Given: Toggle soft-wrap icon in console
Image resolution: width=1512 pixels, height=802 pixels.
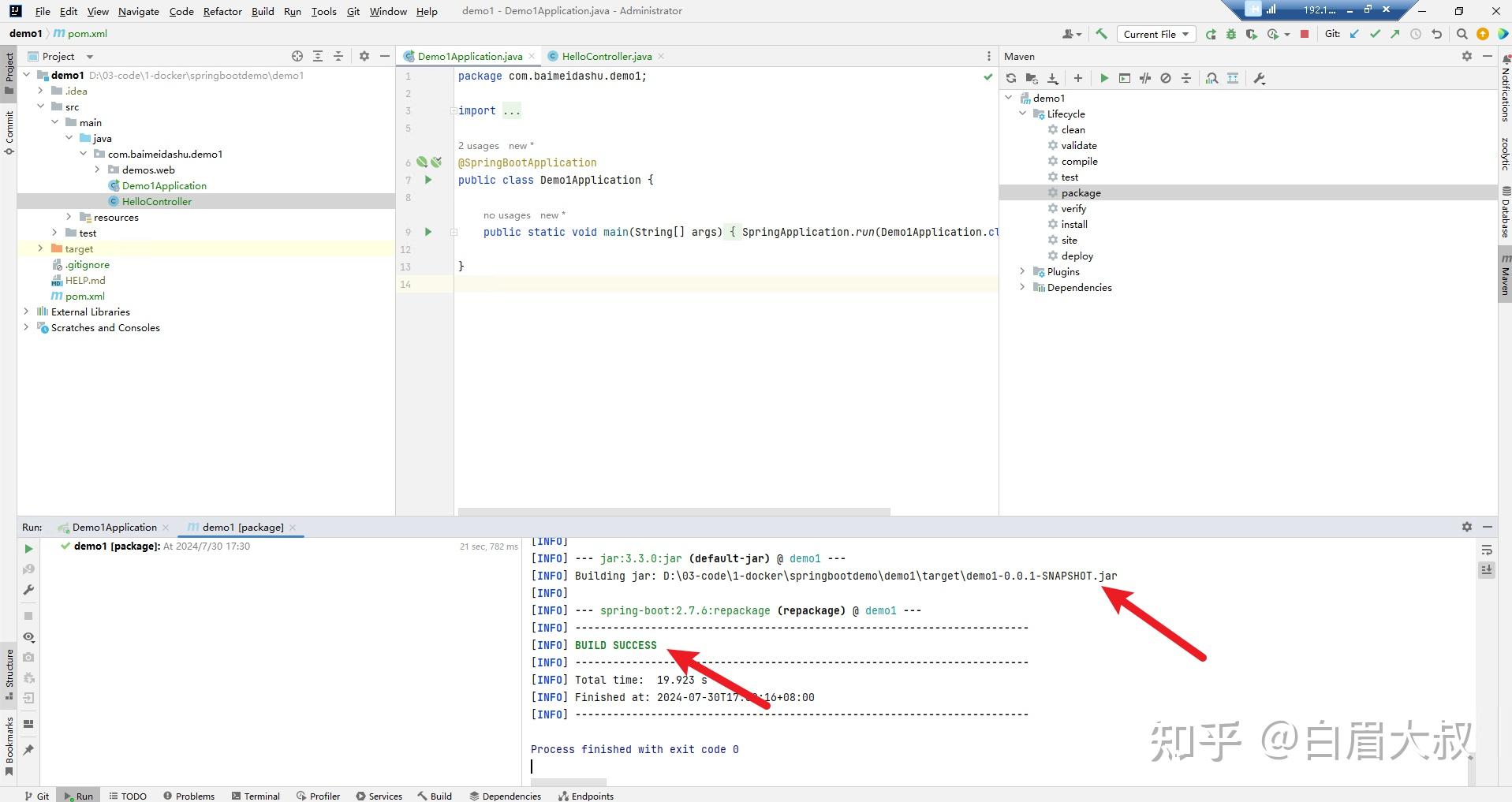Looking at the screenshot, I should [1487, 550].
